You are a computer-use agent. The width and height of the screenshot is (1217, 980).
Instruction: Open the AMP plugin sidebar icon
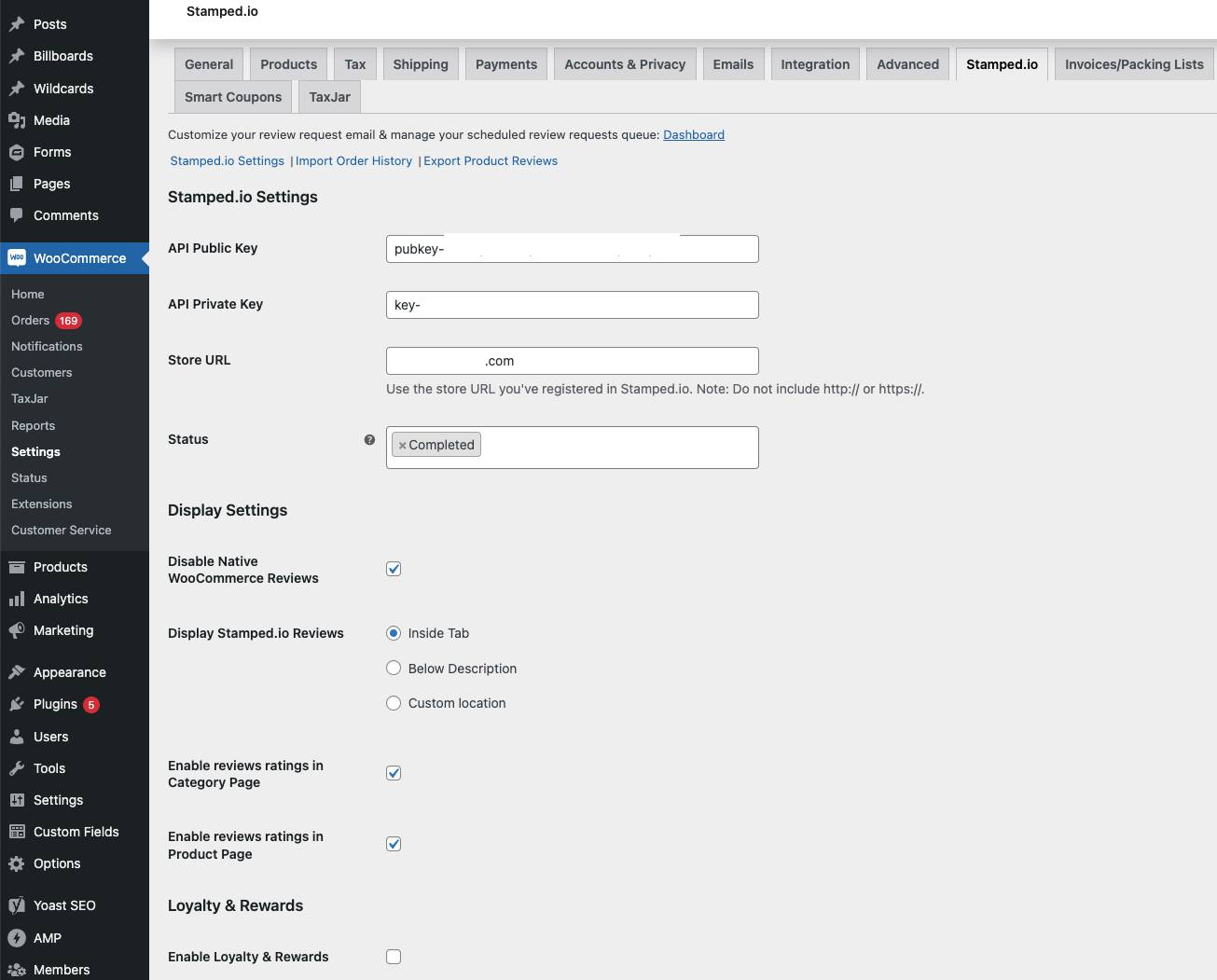pyautogui.click(x=17, y=938)
